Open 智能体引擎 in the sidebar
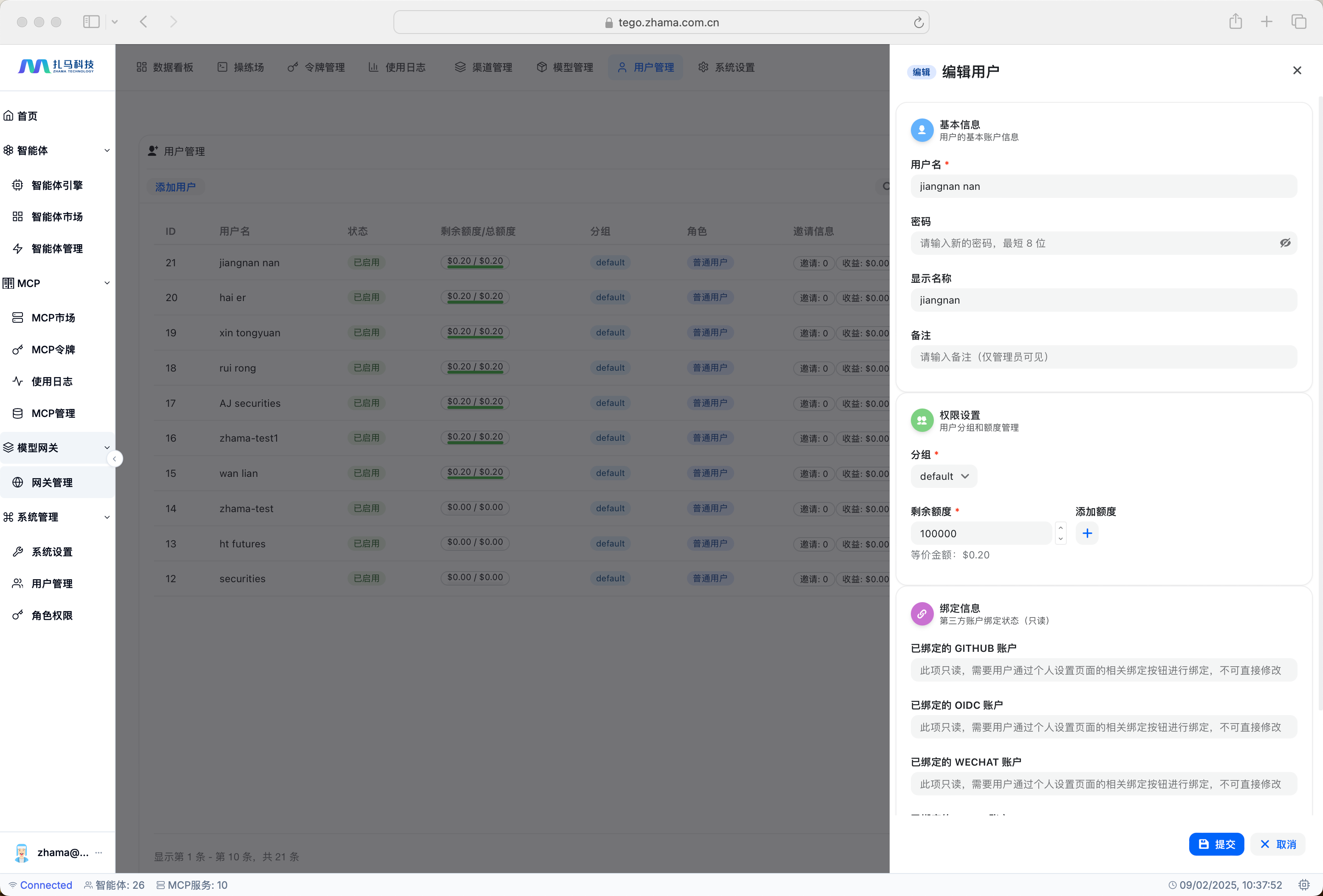1323x896 pixels. tap(57, 185)
